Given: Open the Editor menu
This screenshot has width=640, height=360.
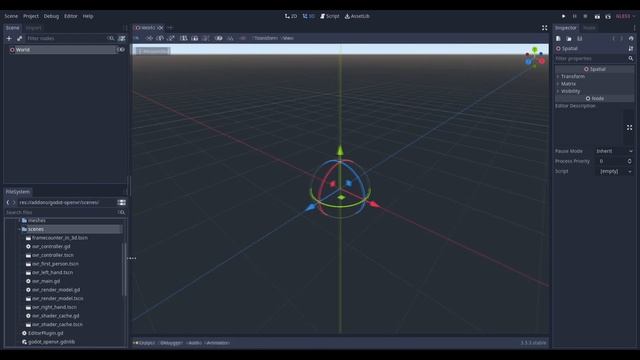Looking at the screenshot, I should (x=71, y=16).
